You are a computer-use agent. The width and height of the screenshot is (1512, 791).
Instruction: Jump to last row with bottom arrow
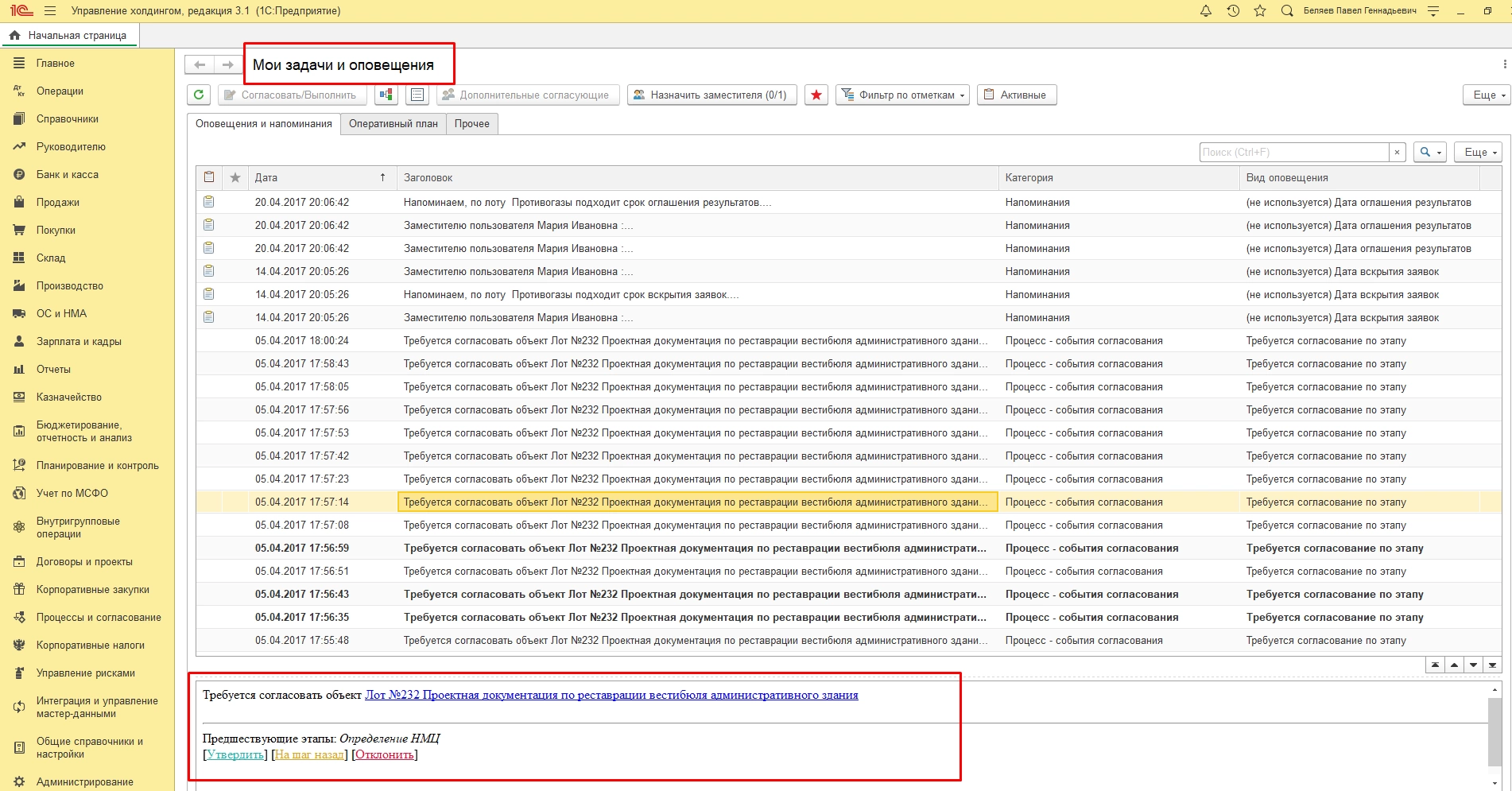tap(1492, 665)
